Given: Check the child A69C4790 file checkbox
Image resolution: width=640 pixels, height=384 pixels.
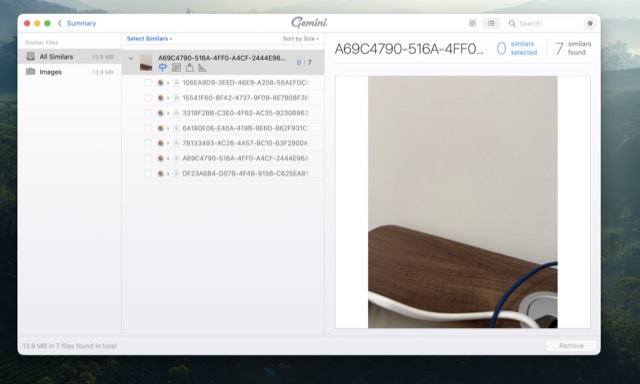Looking at the screenshot, I should (148, 158).
